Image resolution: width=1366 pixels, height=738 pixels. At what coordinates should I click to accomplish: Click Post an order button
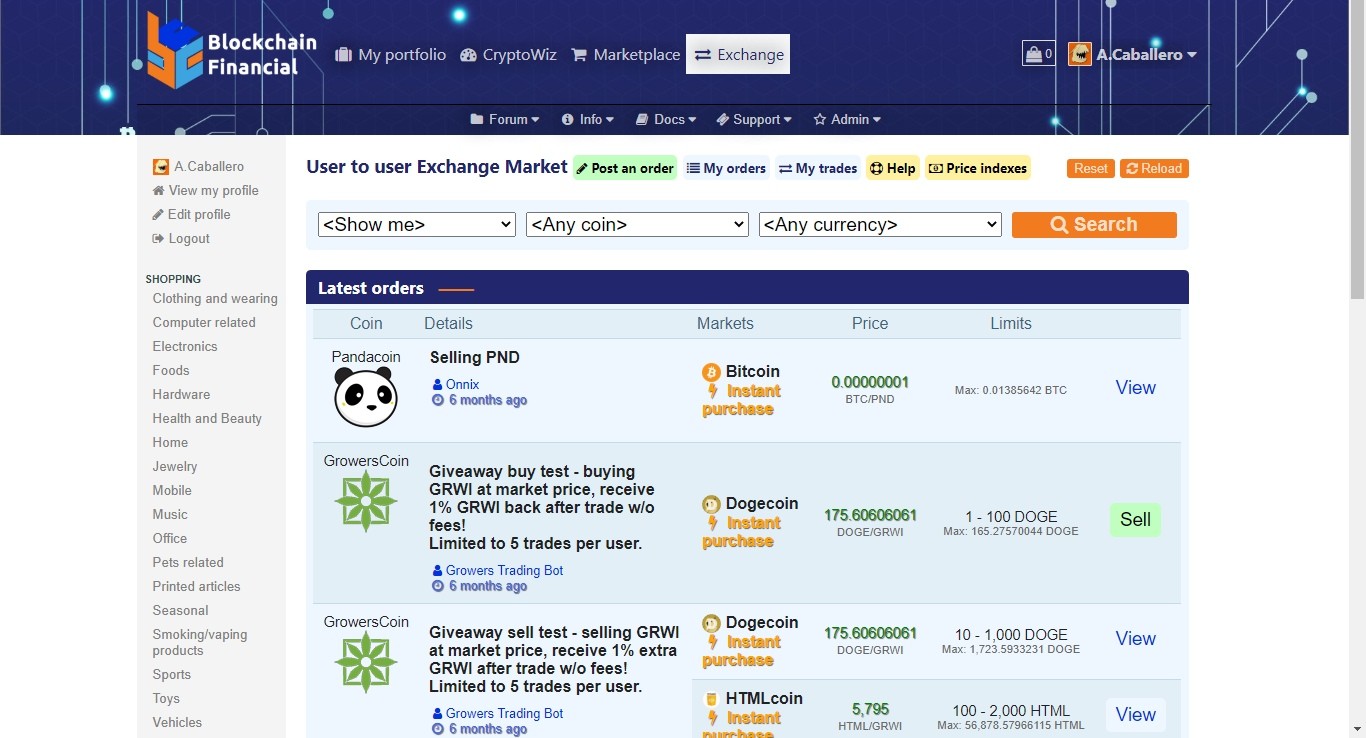(x=625, y=168)
